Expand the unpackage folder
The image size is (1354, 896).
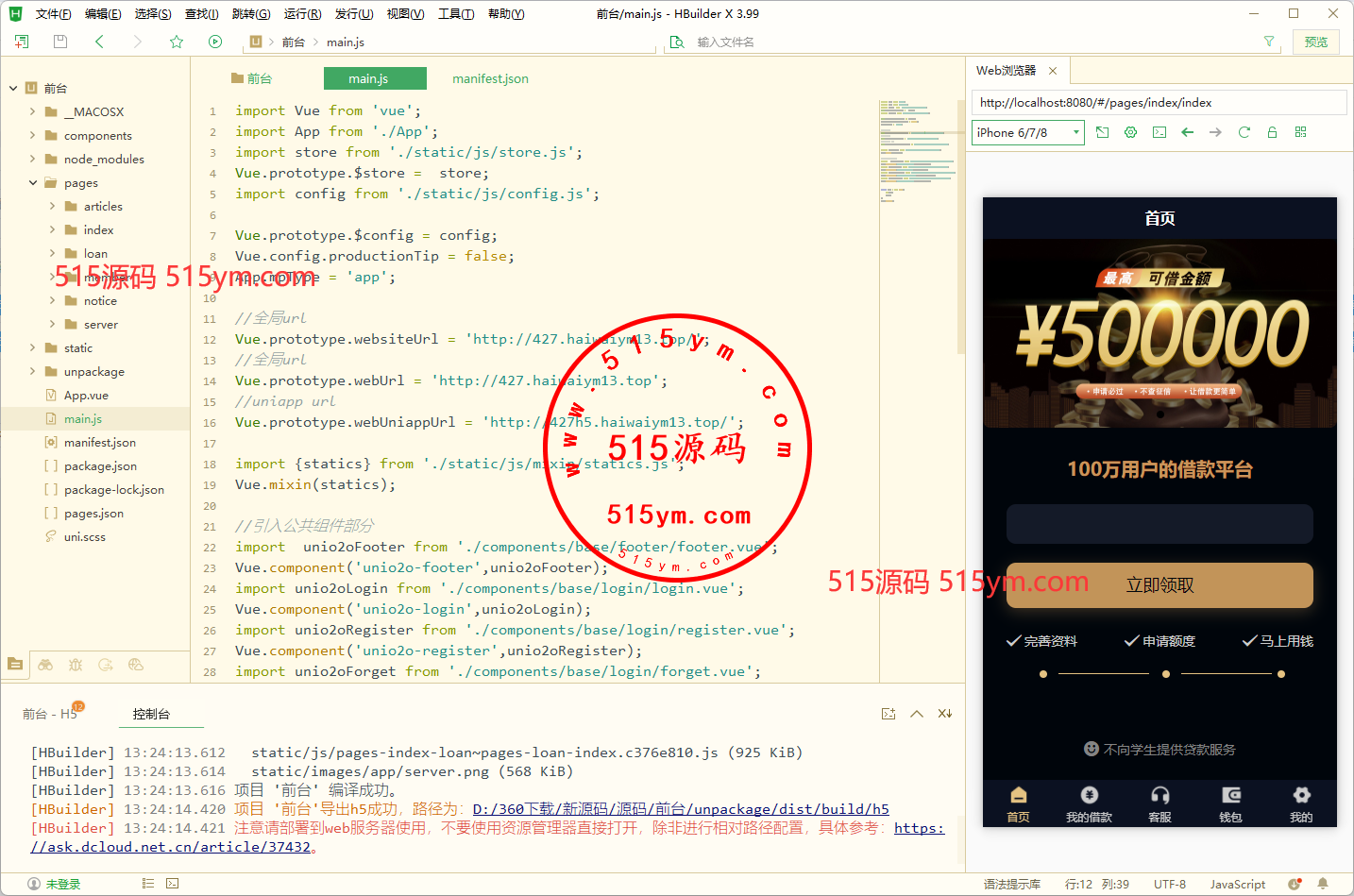33,371
